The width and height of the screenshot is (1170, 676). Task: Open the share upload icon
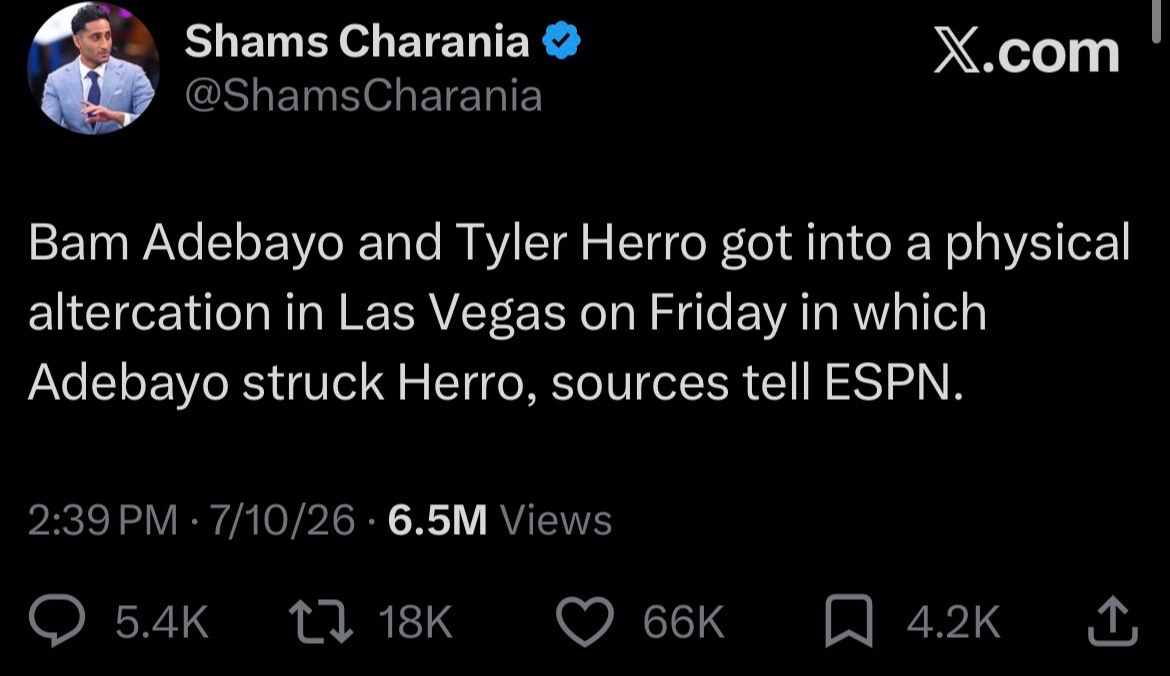(x=1113, y=620)
